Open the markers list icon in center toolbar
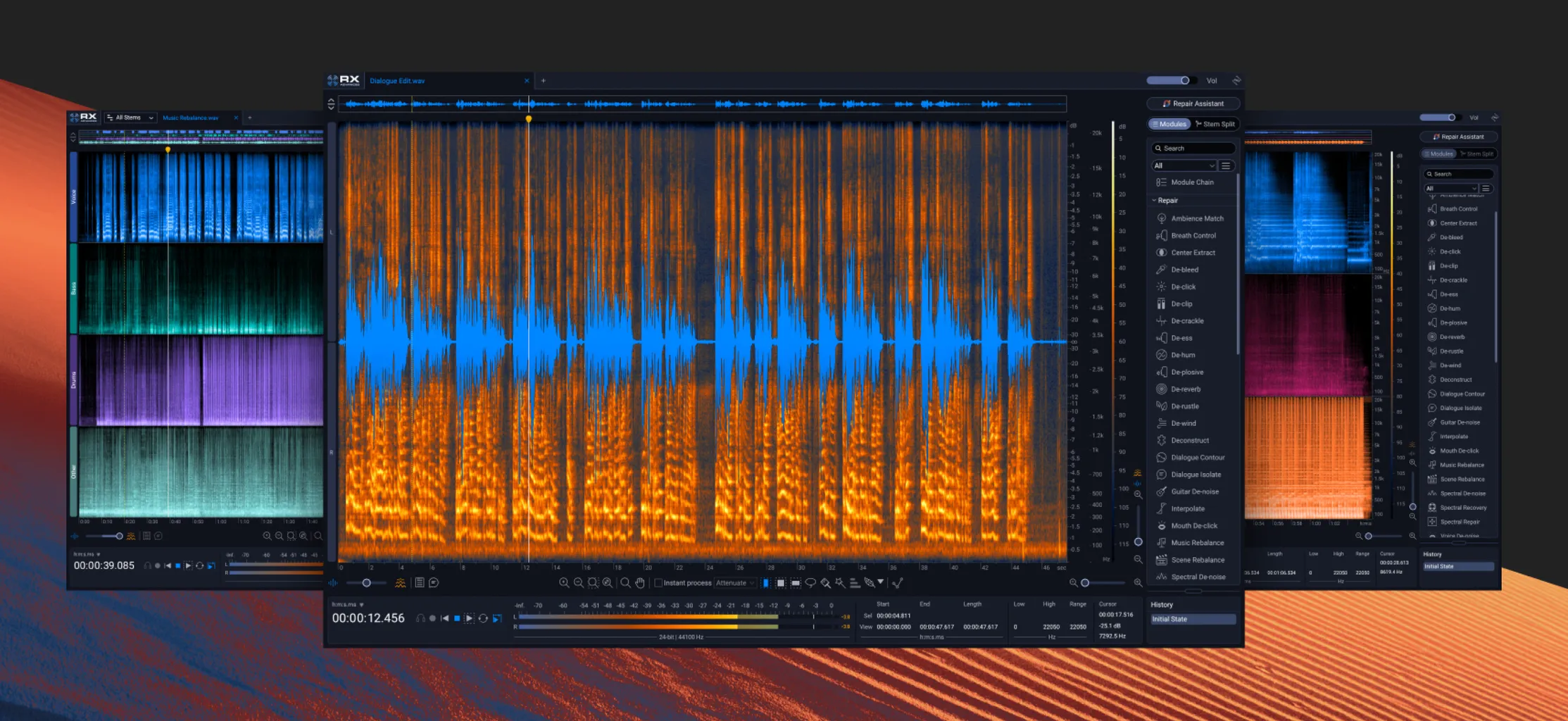1568x721 pixels. [420, 583]
